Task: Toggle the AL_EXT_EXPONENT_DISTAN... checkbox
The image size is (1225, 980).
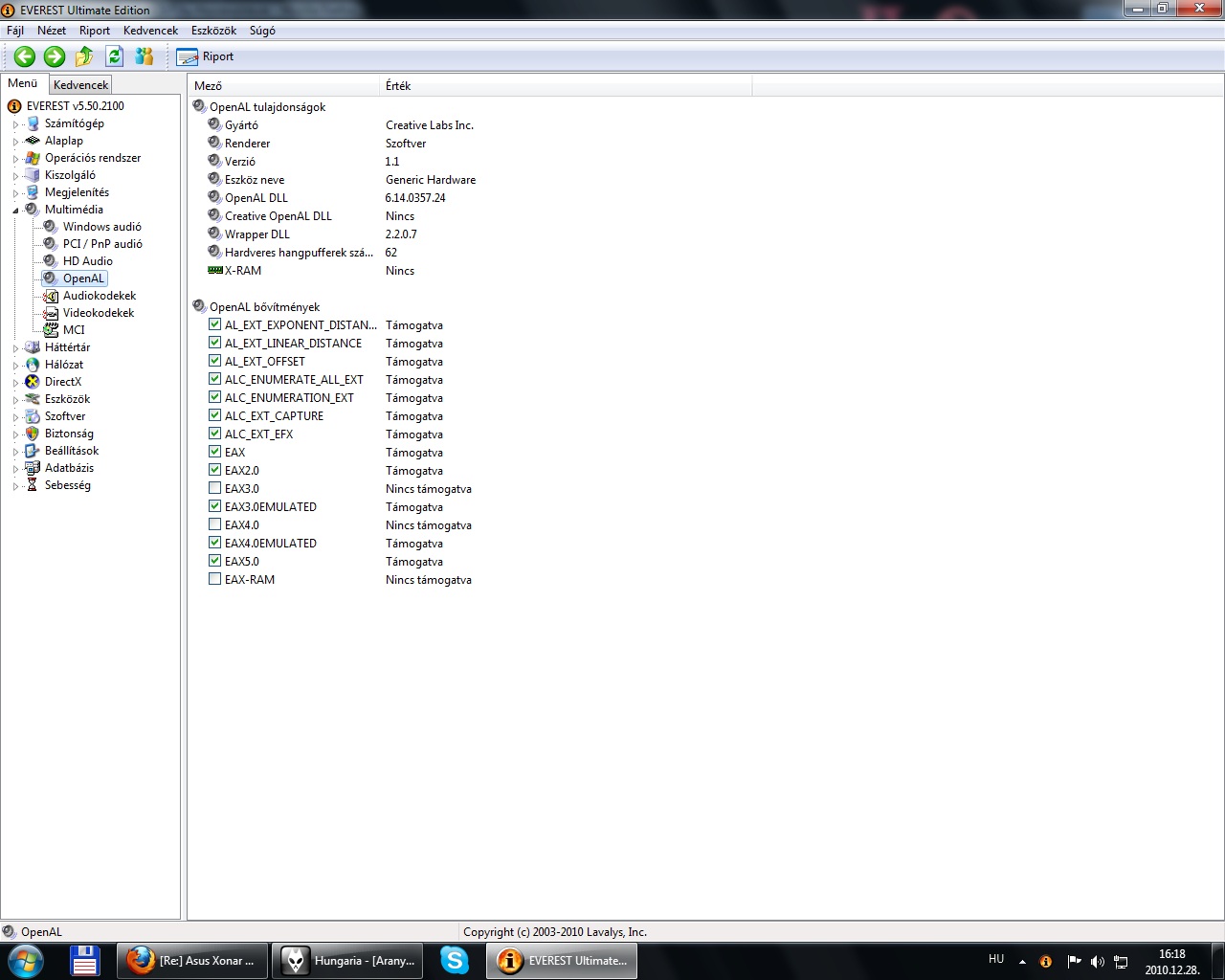Action: [x=214, y=324]
